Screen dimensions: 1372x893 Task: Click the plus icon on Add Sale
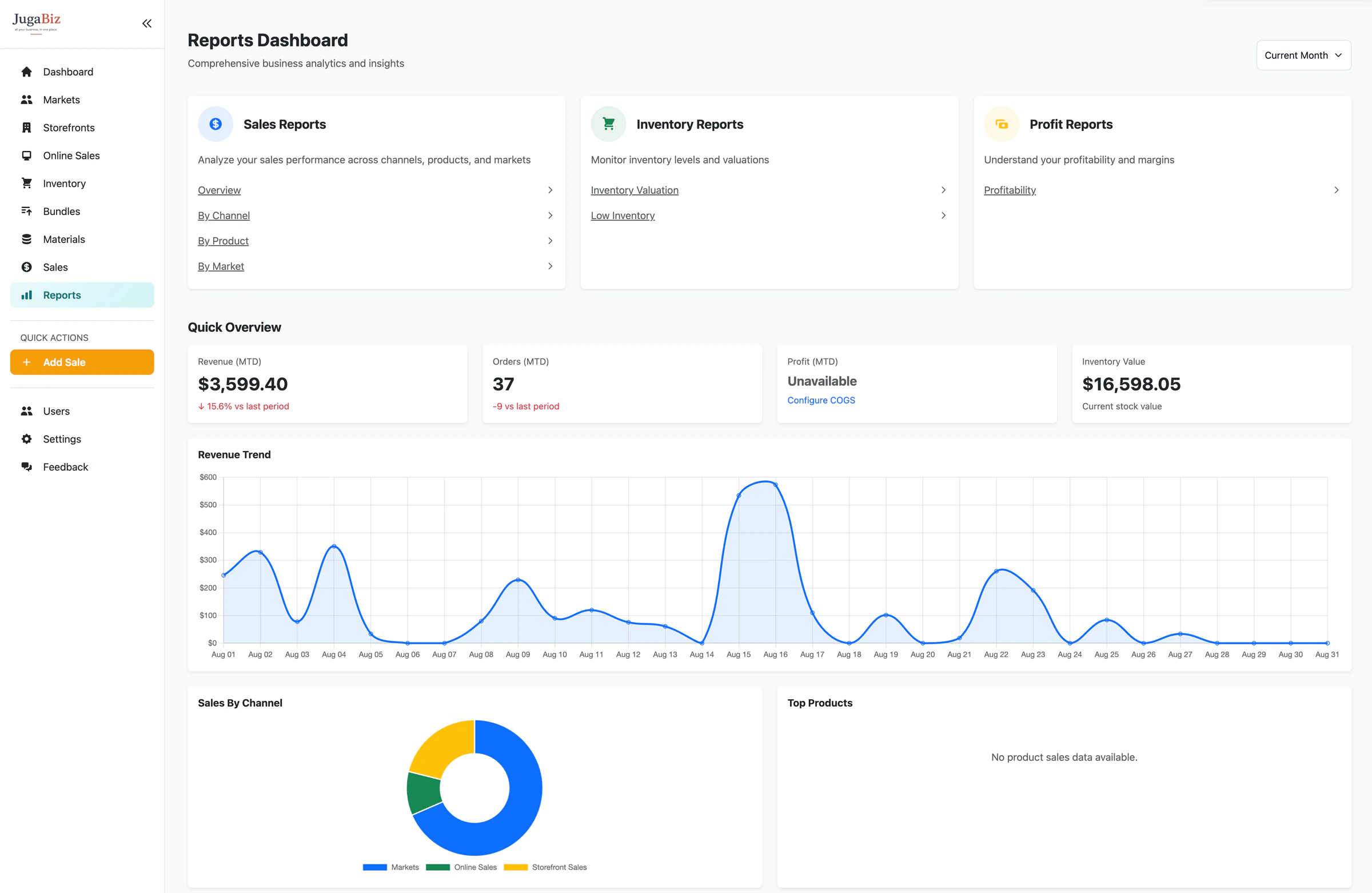(26, 362)
